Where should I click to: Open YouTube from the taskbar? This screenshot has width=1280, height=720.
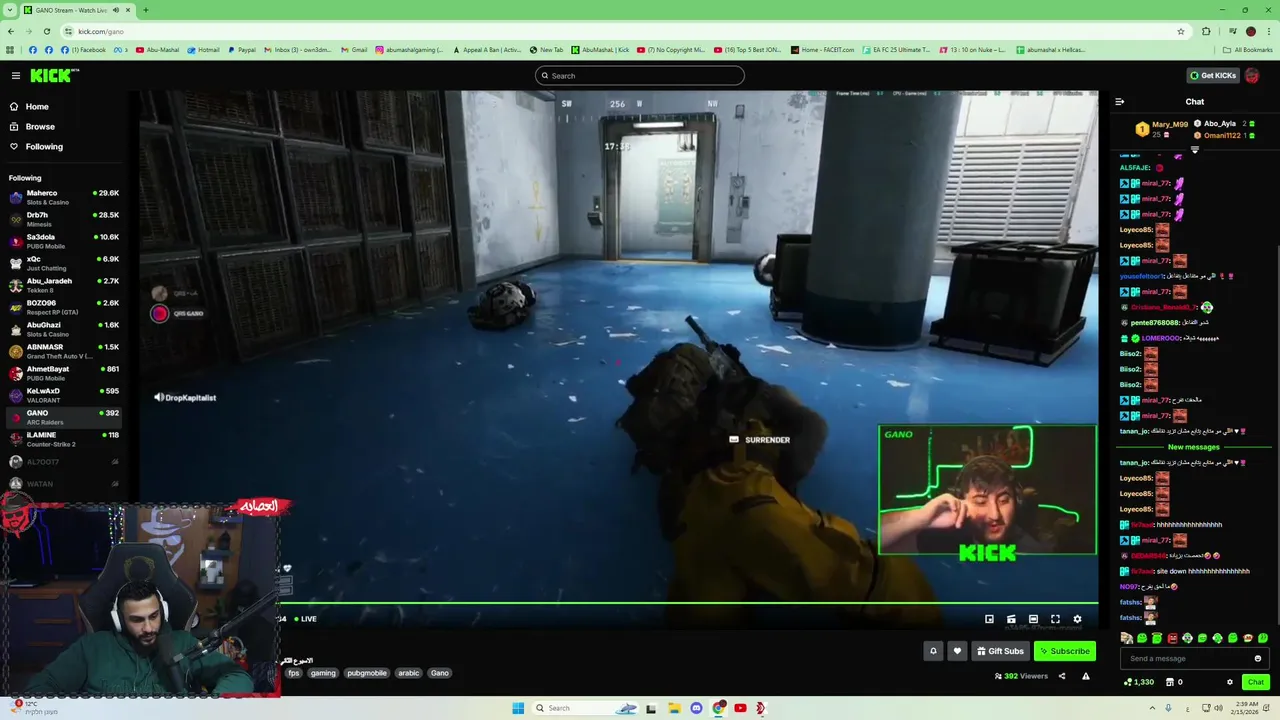[x=740, y=708]
